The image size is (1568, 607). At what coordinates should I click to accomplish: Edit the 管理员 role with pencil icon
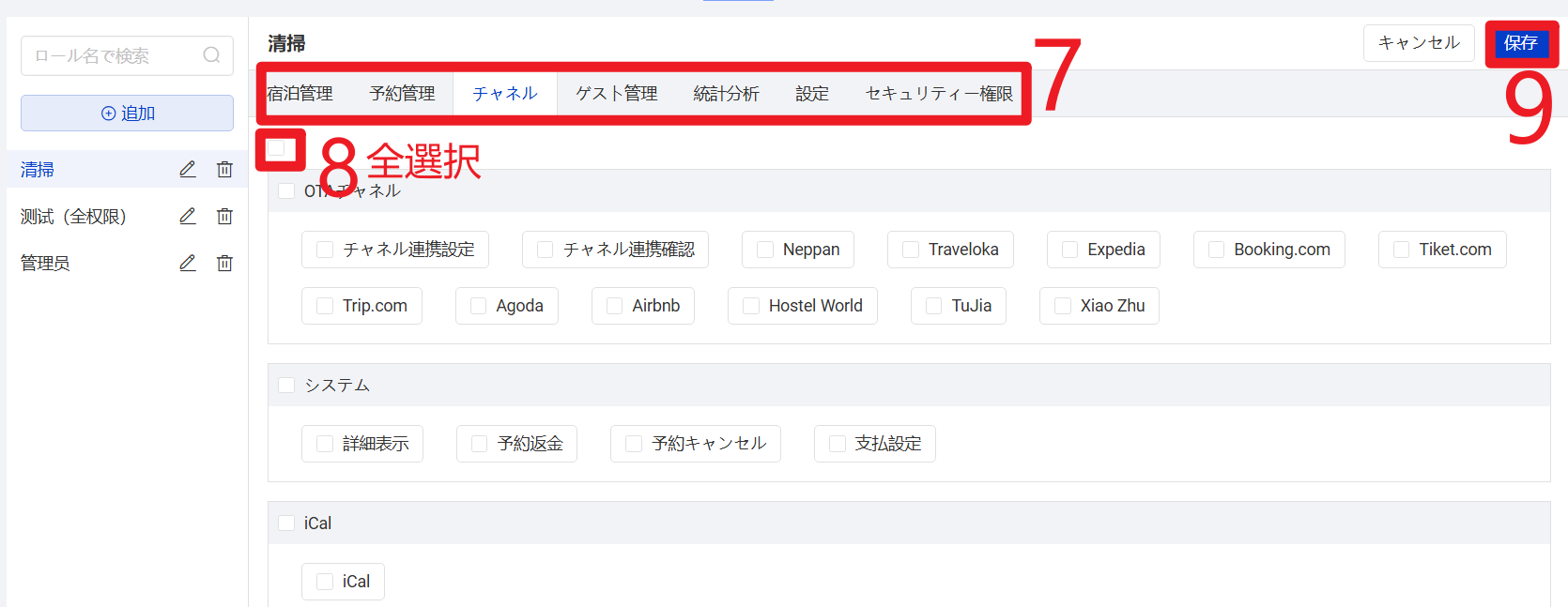point(188,263)
